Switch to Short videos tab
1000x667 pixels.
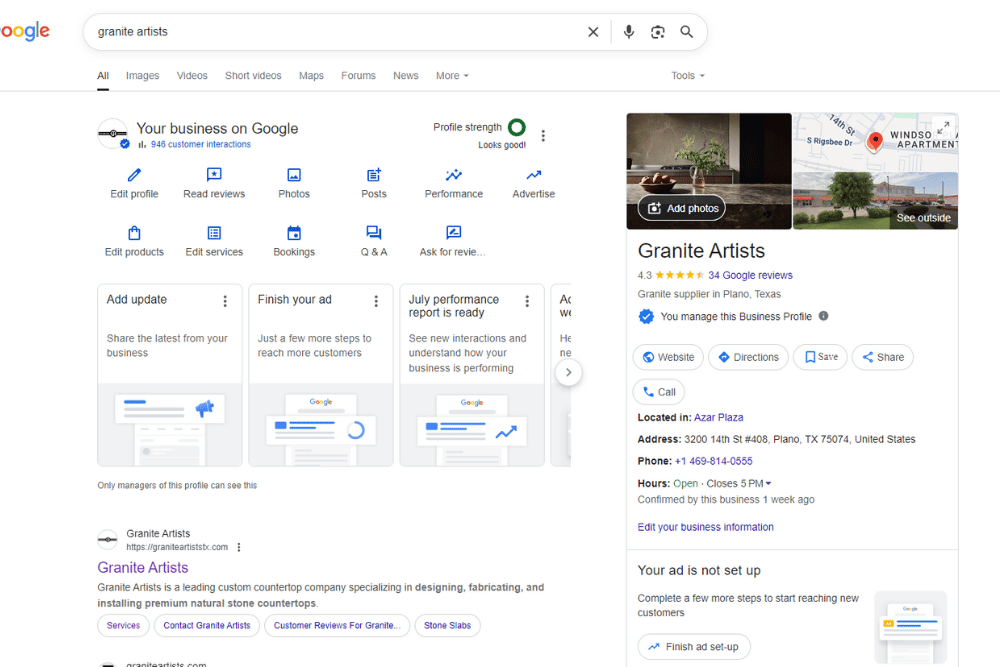(x=253, y=75)
